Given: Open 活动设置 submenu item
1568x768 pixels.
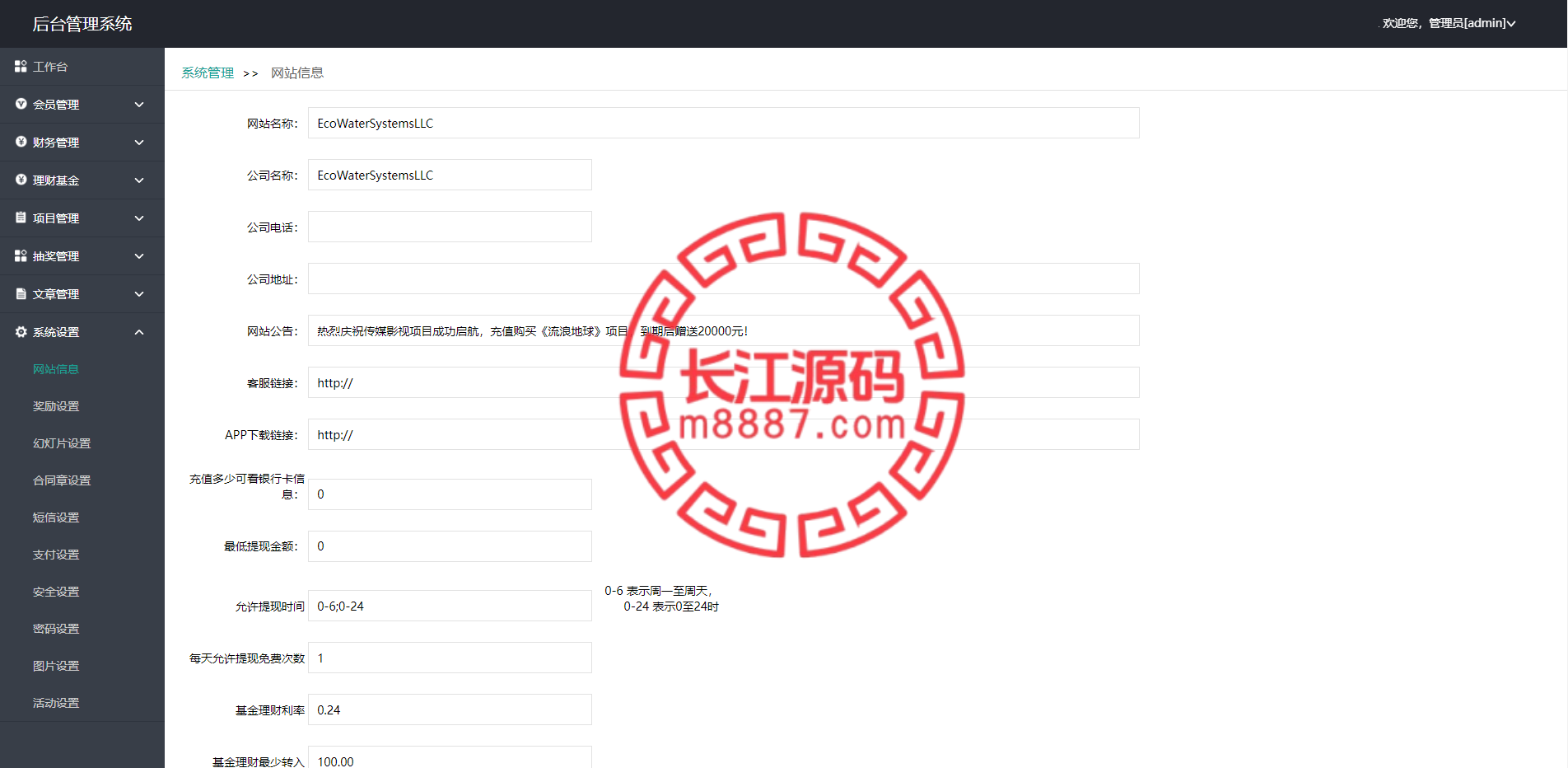Looking at the screenshot, I should [56, 703].
